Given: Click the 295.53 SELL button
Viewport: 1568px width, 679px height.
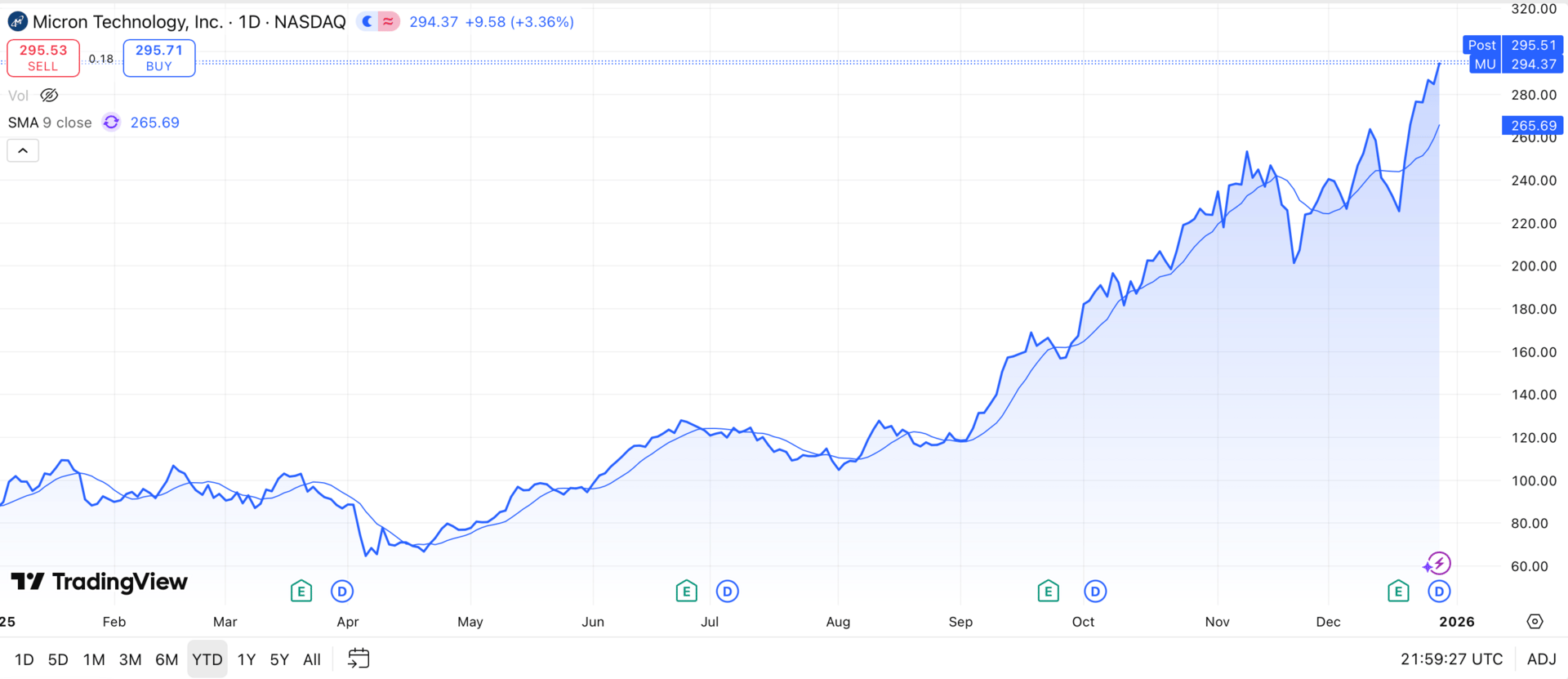Looking at the screenshot, I should click(43, 58).
